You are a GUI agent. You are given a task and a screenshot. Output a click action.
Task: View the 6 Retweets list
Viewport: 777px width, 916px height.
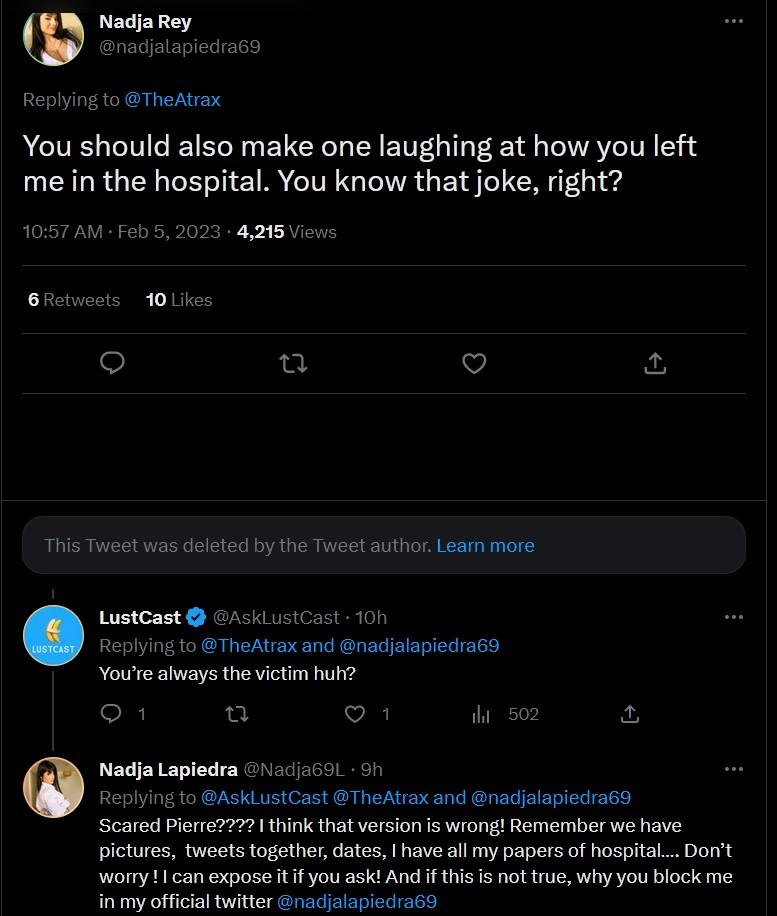point(74,299)
